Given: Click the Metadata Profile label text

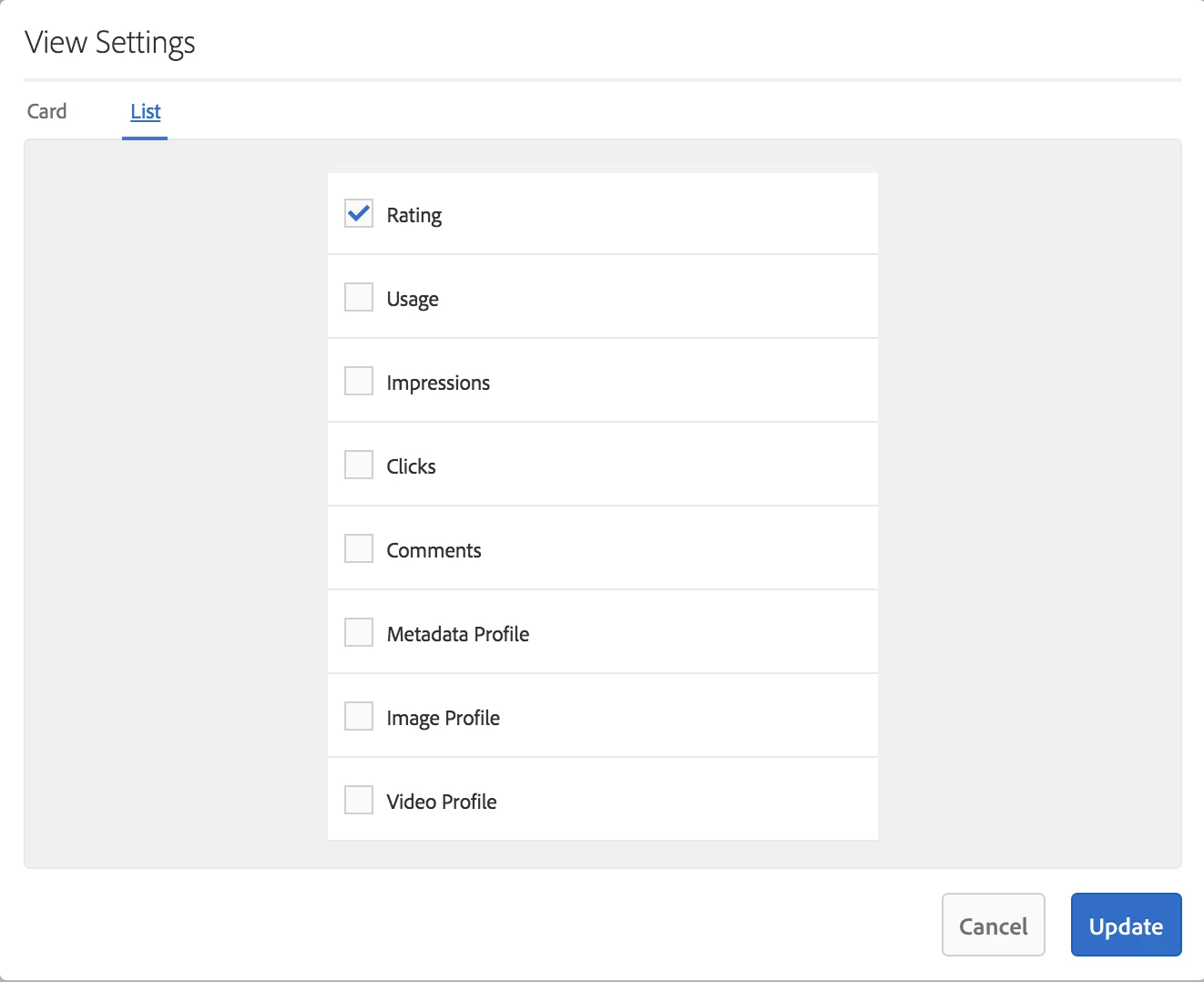Looking at the screenshot, I should click(458, 634).
